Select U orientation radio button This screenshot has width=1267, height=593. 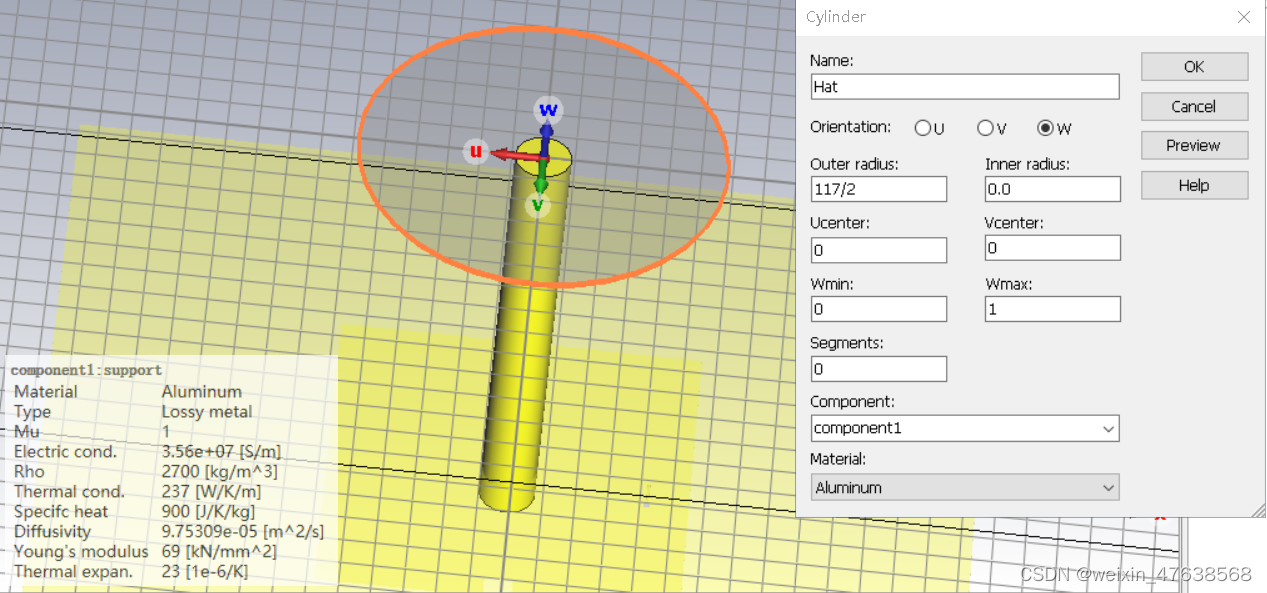coord(922,128)
